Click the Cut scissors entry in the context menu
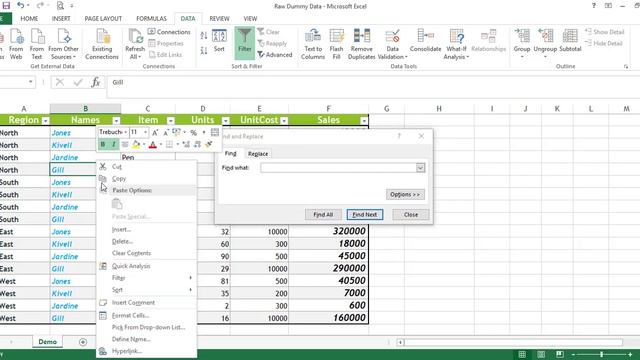 (116, 167)
